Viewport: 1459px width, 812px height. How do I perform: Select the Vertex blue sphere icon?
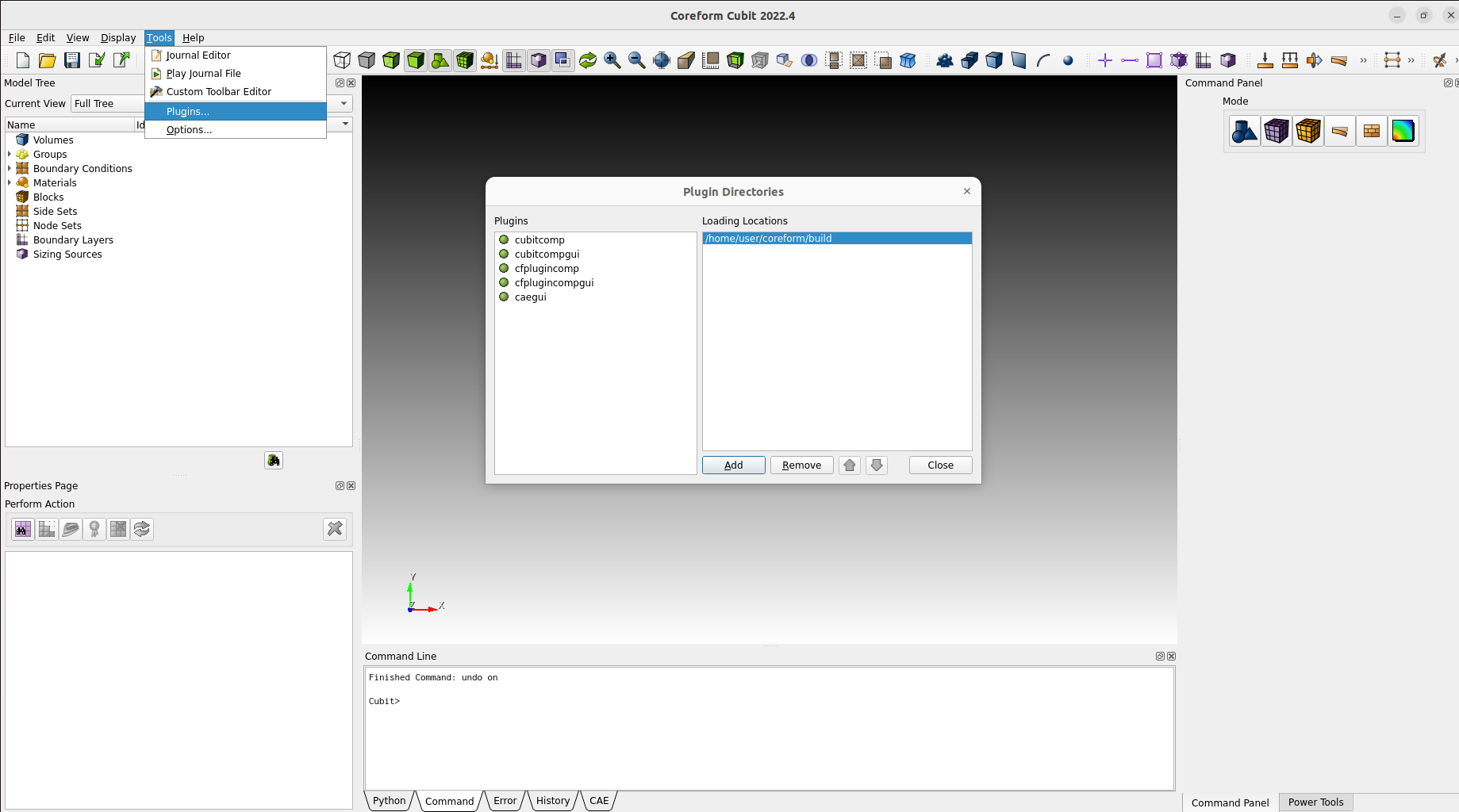[1068, 60]
